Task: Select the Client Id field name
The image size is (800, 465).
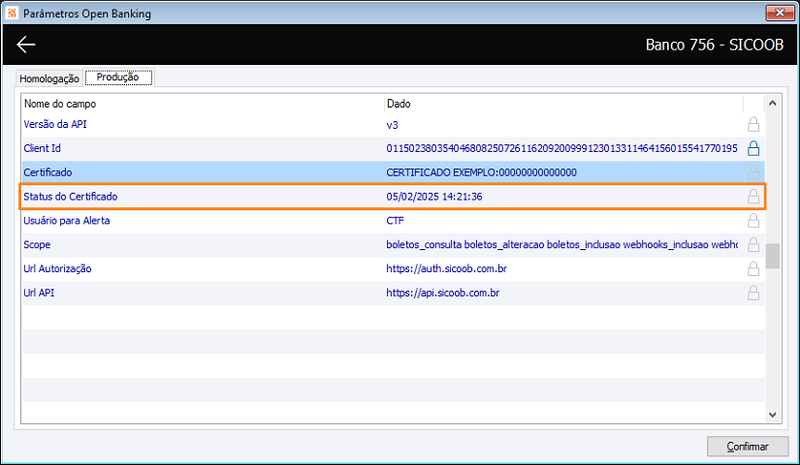Action: [x=42, y=149]
